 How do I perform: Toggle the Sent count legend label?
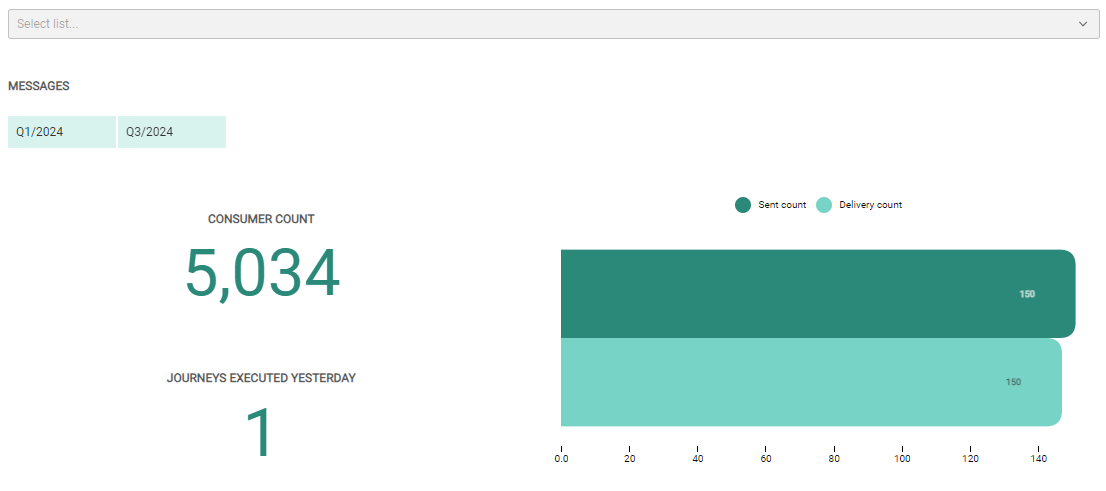click(782, 205)
